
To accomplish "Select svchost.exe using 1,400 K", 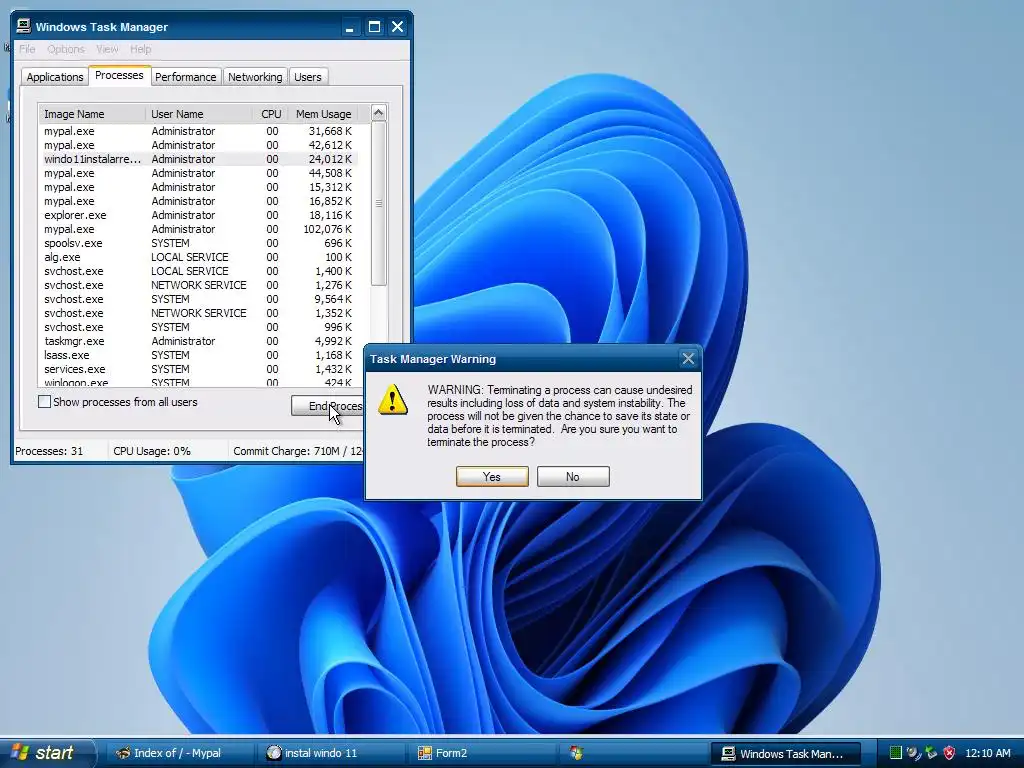I will point(198,271).
